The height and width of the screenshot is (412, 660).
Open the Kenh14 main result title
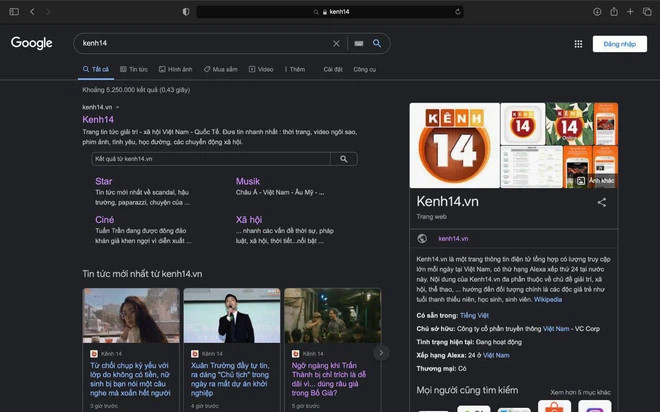98,120
